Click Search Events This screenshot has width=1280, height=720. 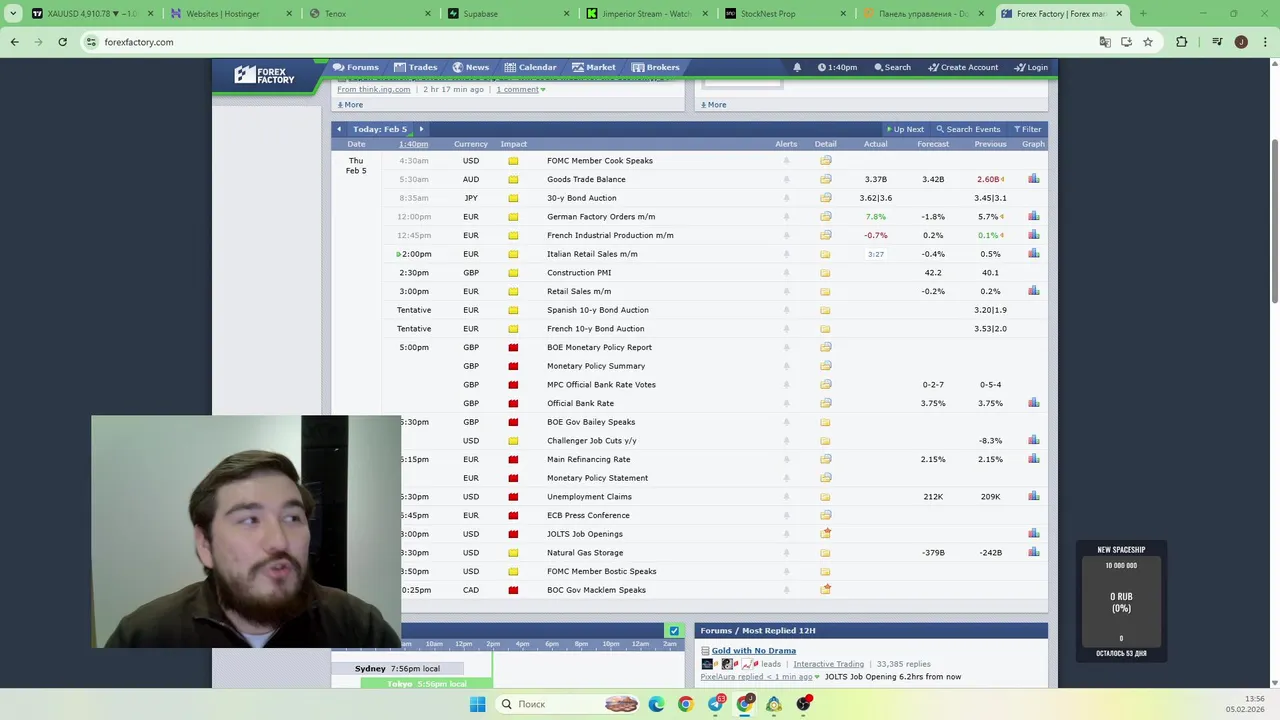pyautogui.click(x=968, y=129)
